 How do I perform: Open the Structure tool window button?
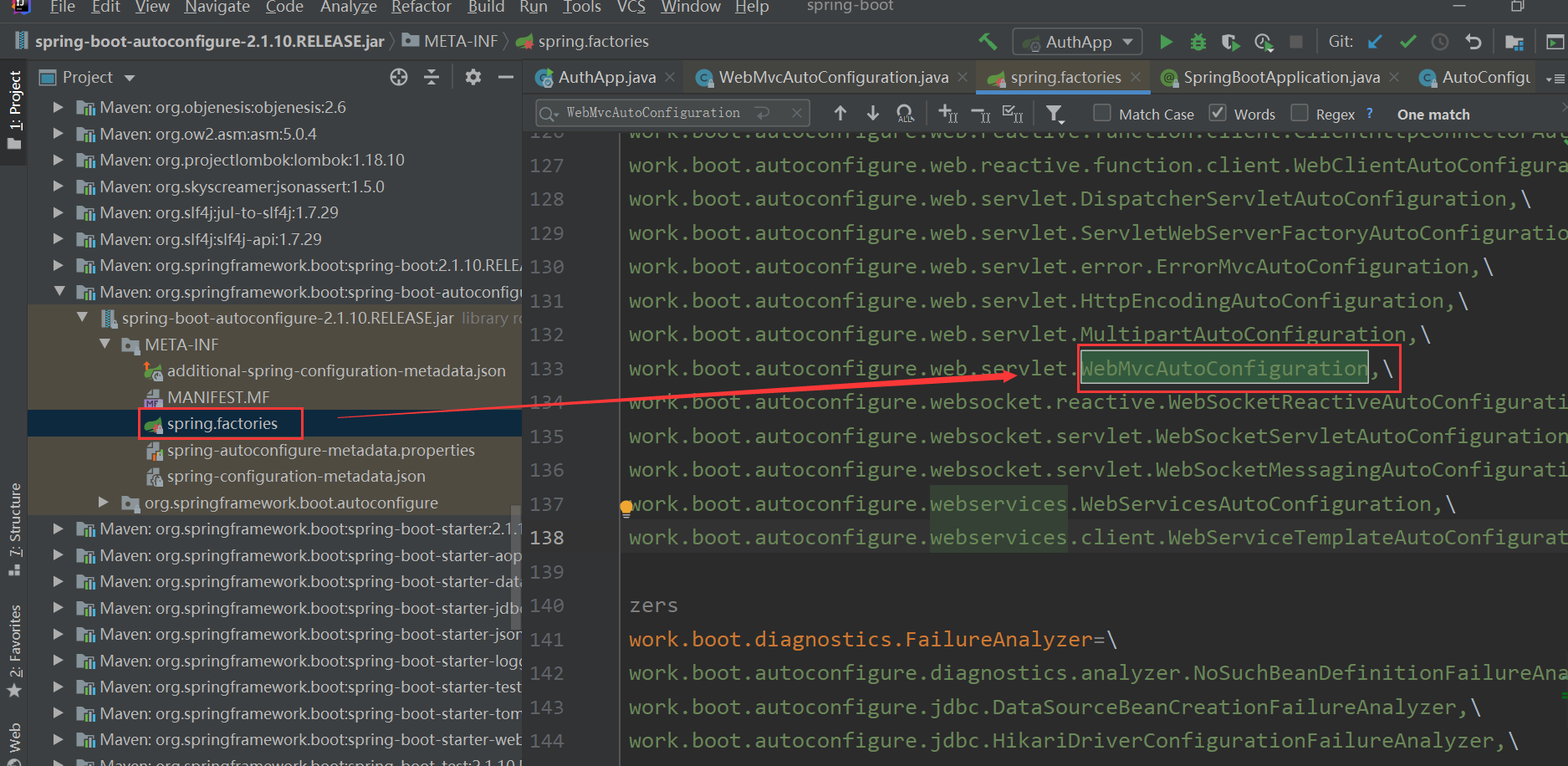(14, 516)
